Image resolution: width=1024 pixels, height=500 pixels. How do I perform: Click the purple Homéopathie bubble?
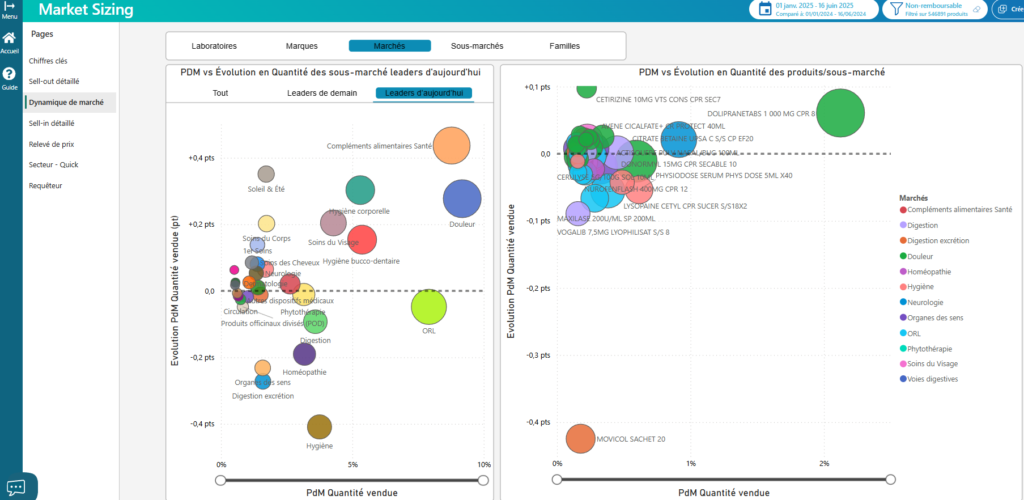pos(304,354)
